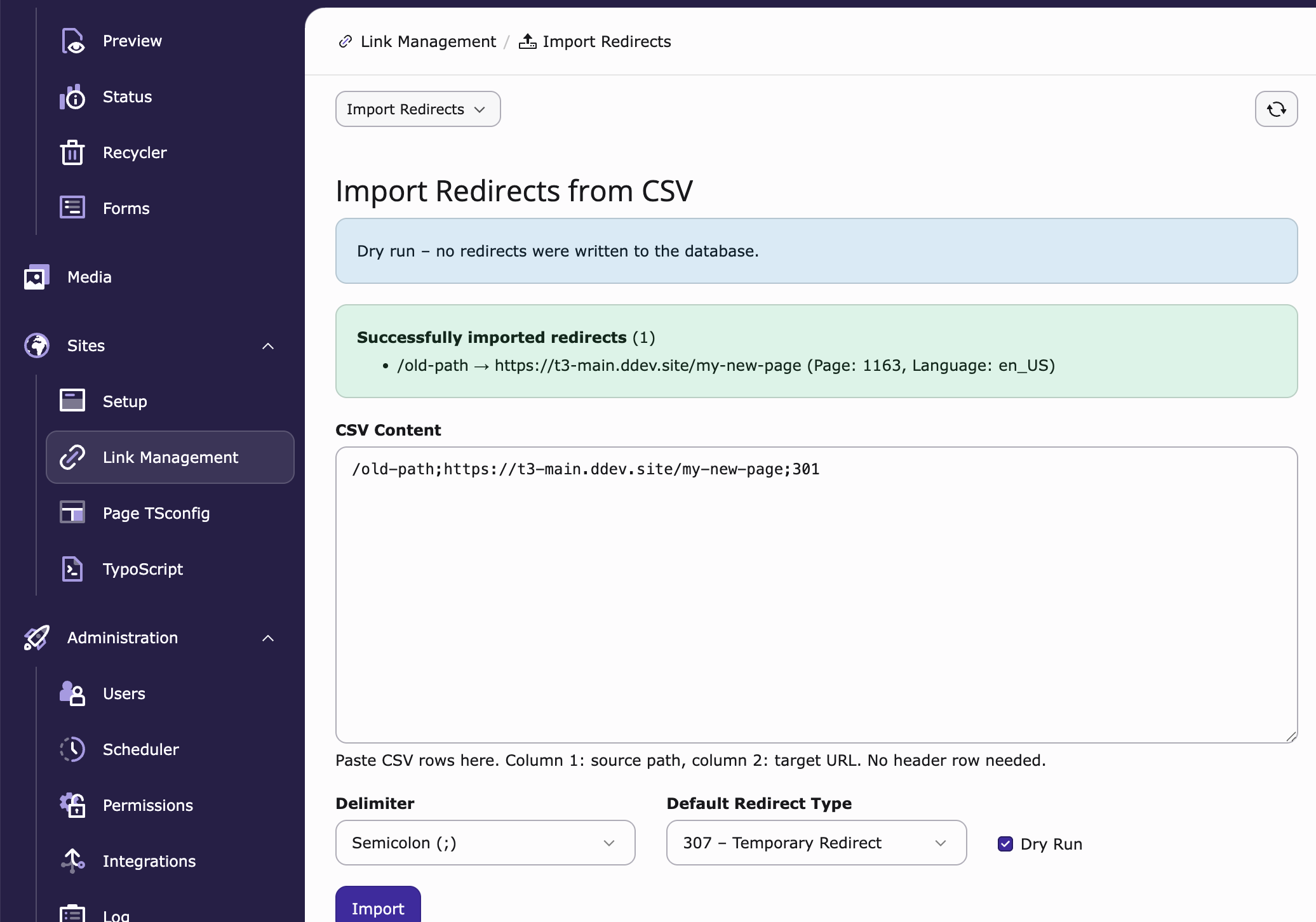The height and width of the screenshot is (922, 1316).
Task: Click the dry run info message
Action: coord(816,251)
